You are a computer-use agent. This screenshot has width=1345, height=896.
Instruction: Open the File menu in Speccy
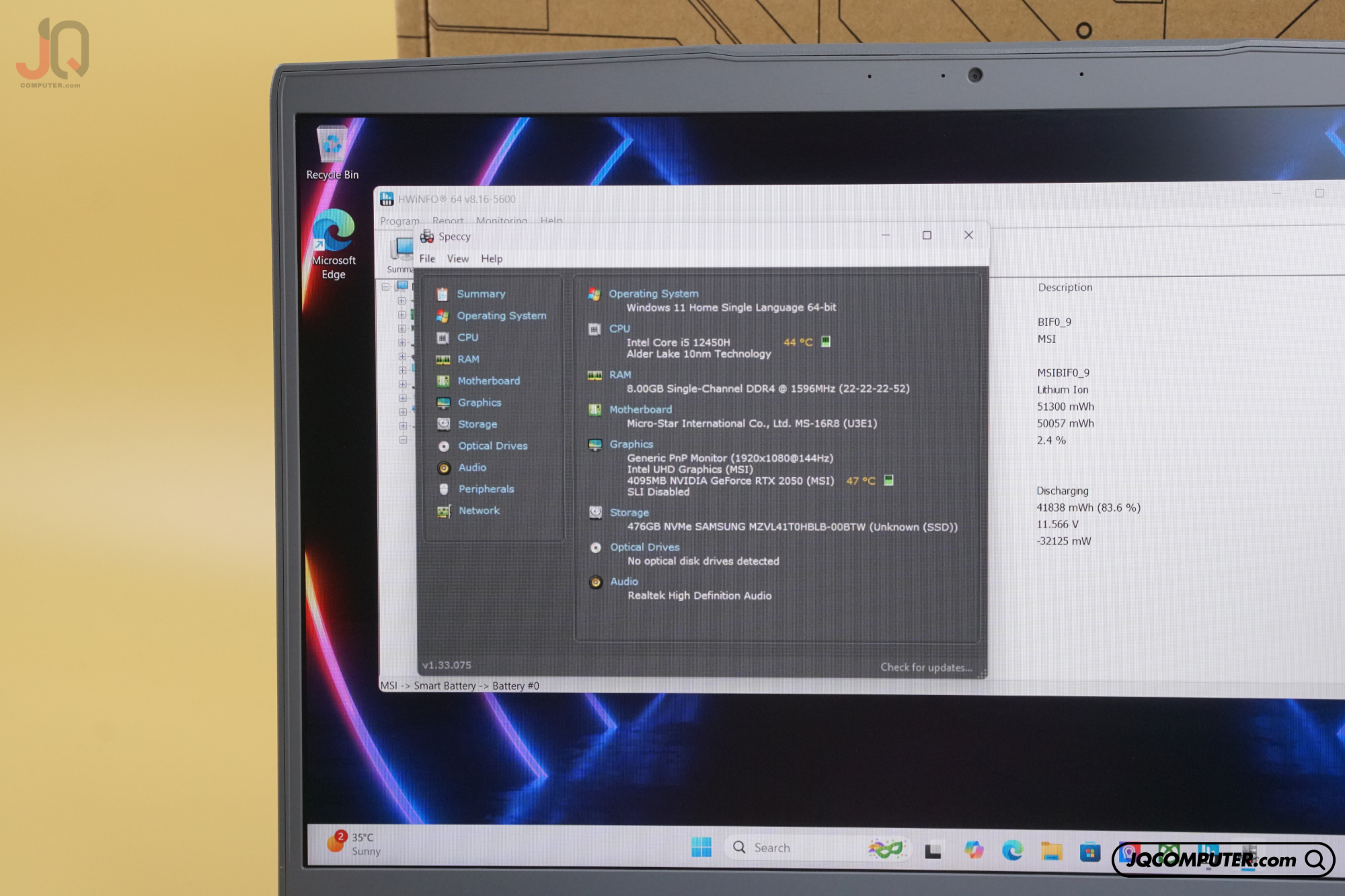[x=427, y=259]
